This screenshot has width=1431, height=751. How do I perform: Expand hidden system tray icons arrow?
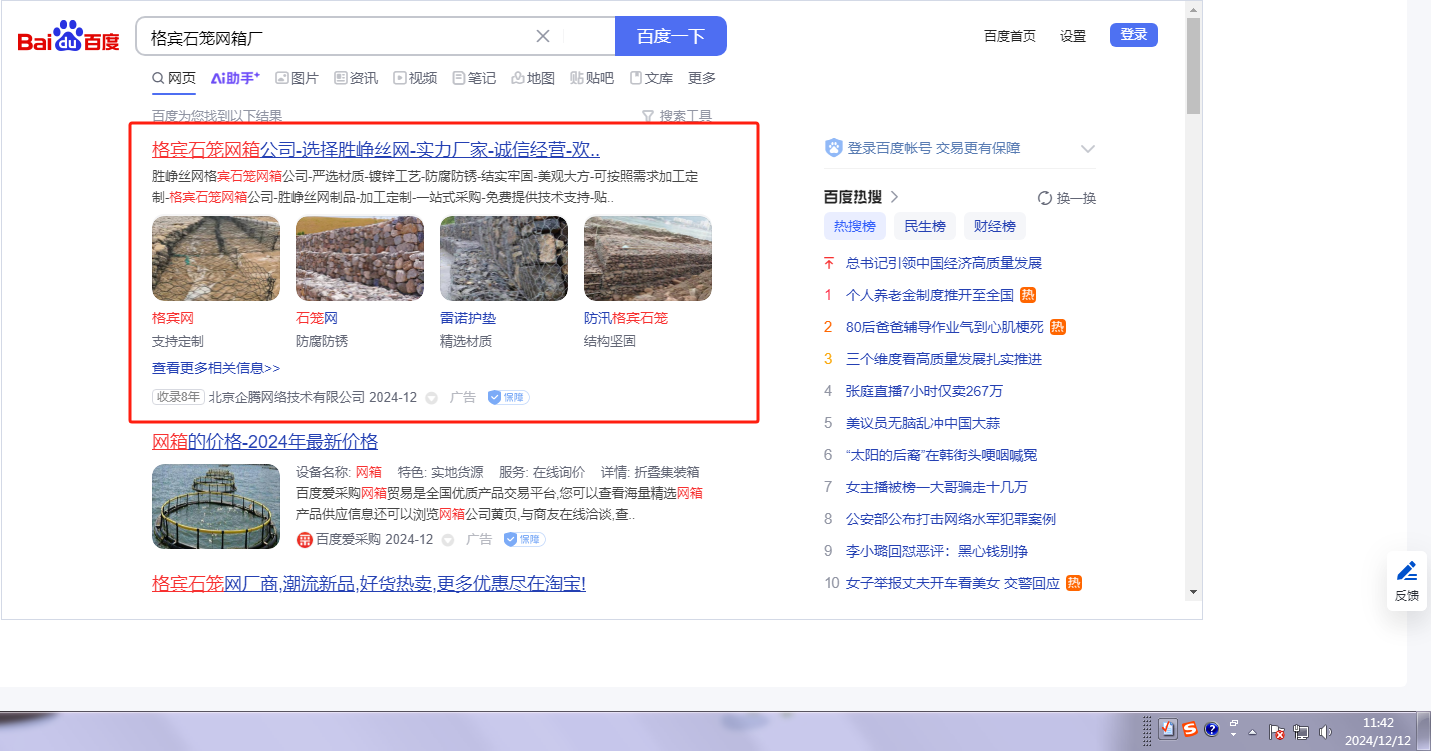(1252, 731)
